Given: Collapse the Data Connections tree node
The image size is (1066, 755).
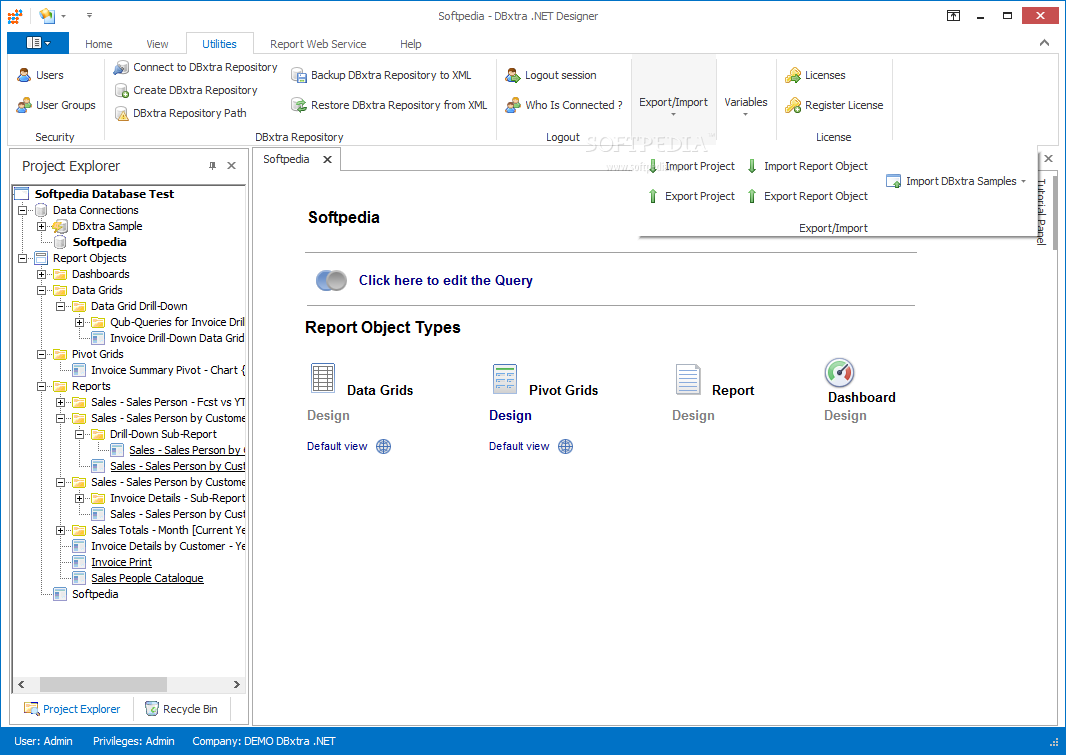Looking at the screenshot, I should [22, 210].
